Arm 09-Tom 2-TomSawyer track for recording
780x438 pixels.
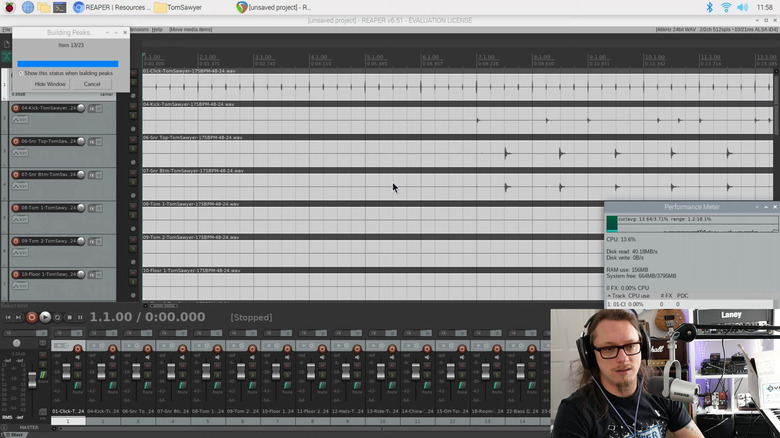(16, 241)
